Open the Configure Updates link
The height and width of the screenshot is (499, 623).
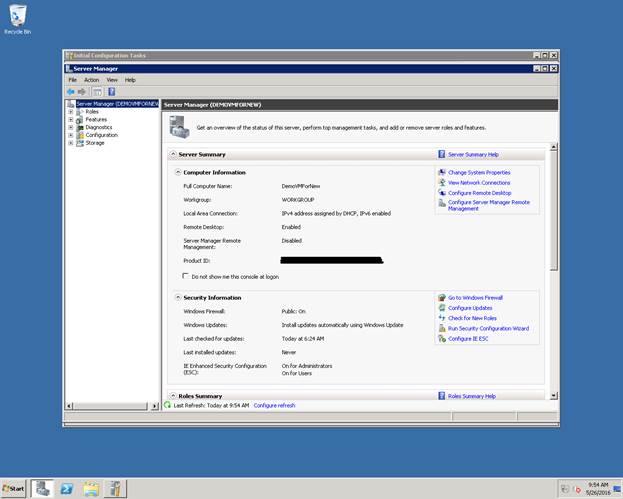[470, 308]
